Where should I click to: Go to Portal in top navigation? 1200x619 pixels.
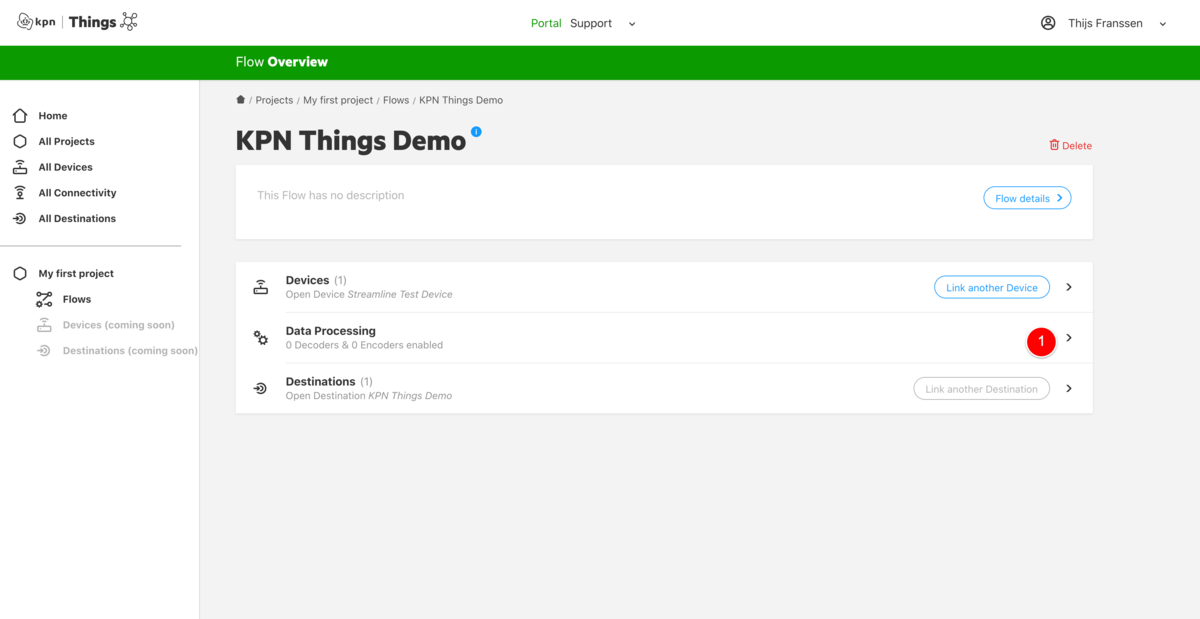tap(546, 23)
